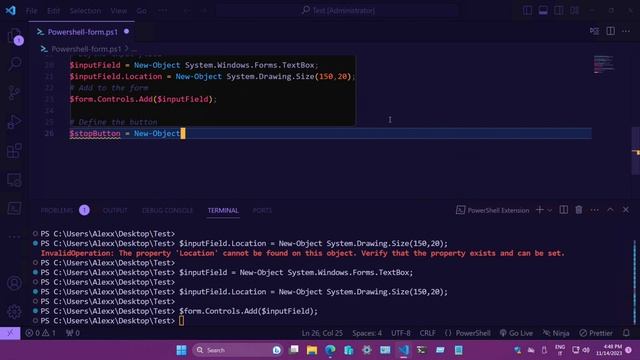The image size is (640, 360).
Task: Select the Powershell-form.ps1 editor tab
Action: tap(82, 32)
